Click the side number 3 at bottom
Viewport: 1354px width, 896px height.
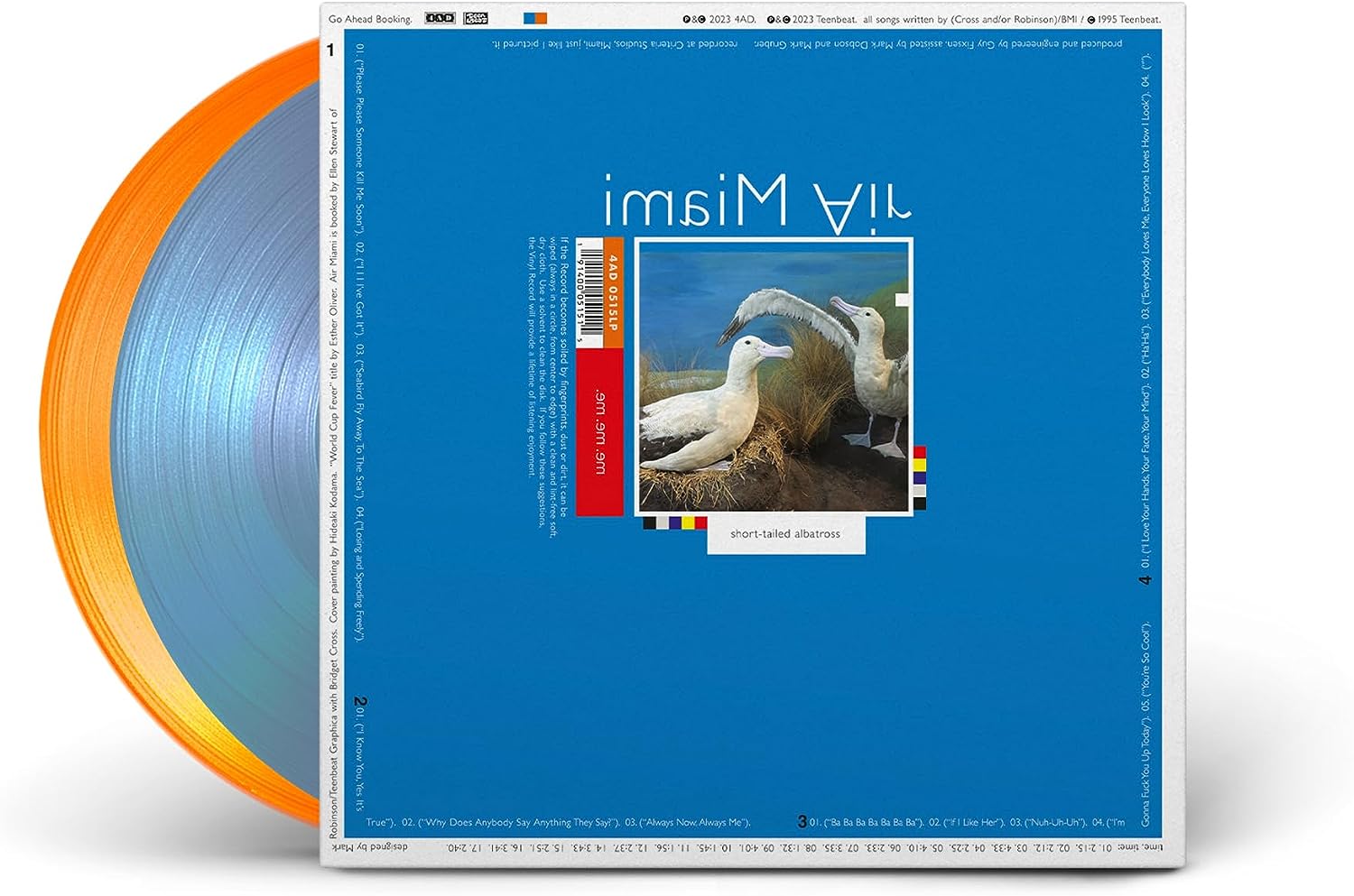[802, 822]
